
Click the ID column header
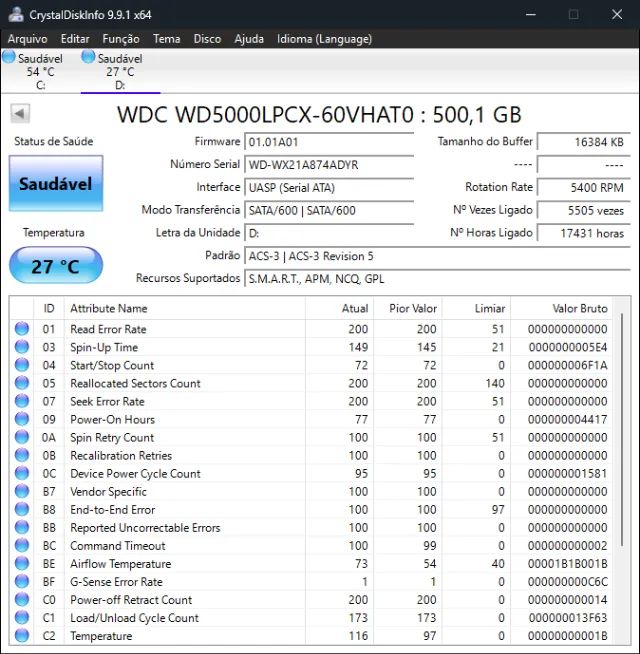click(x=49, y=308)
